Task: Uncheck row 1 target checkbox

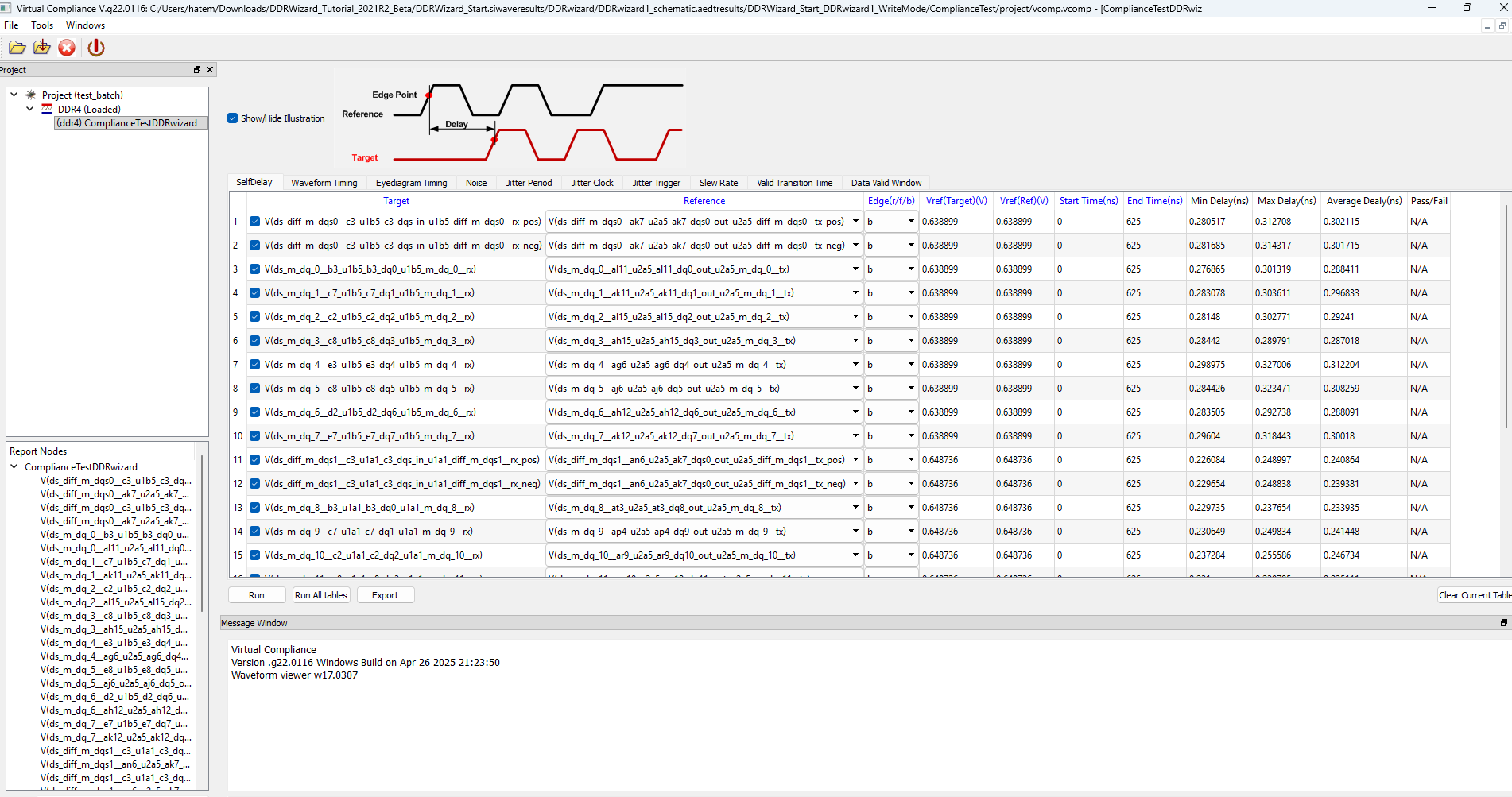Action: (254, 222)
